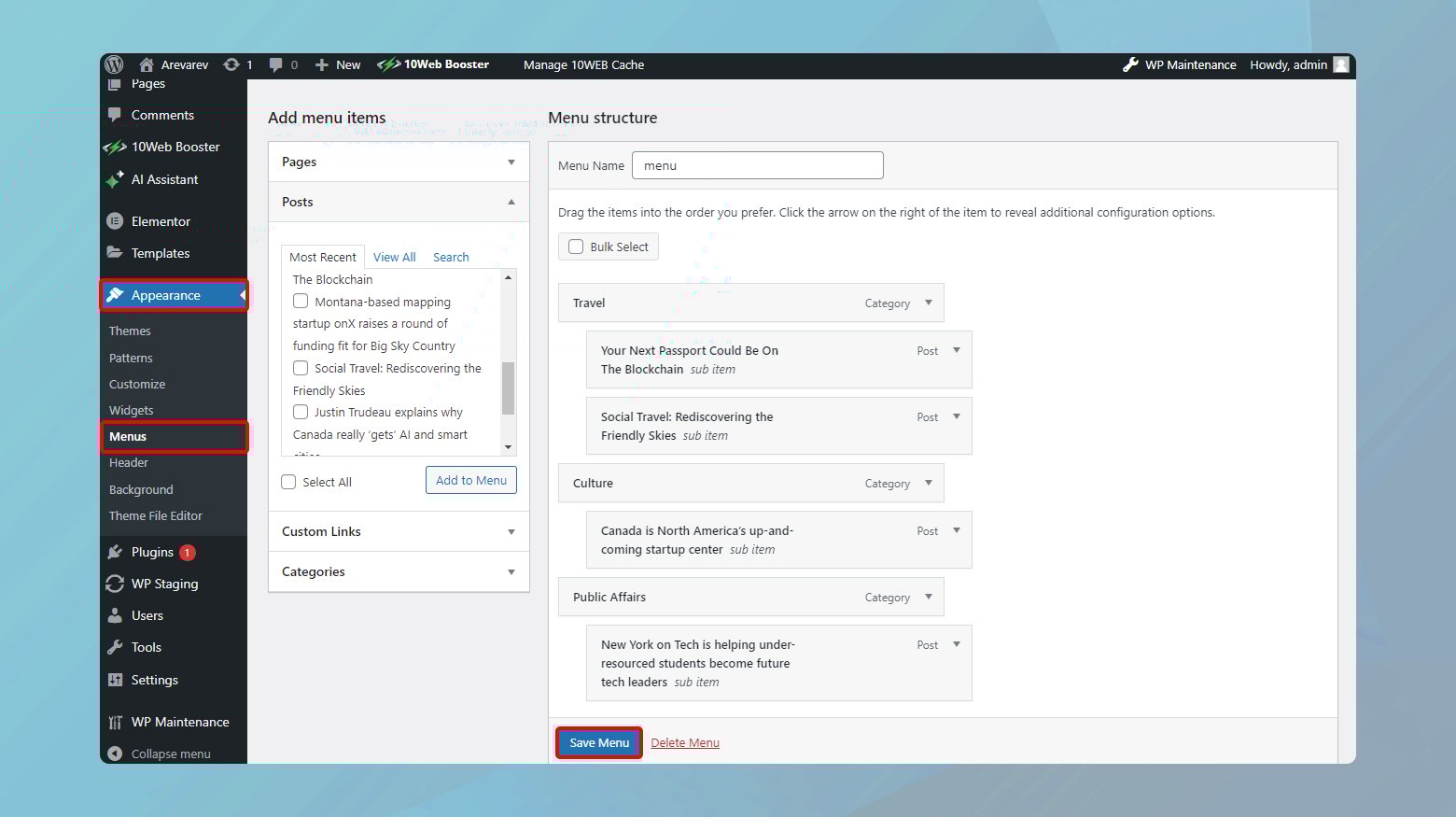
Task: Switch to the View All tab
Action: tap(394, 257)
